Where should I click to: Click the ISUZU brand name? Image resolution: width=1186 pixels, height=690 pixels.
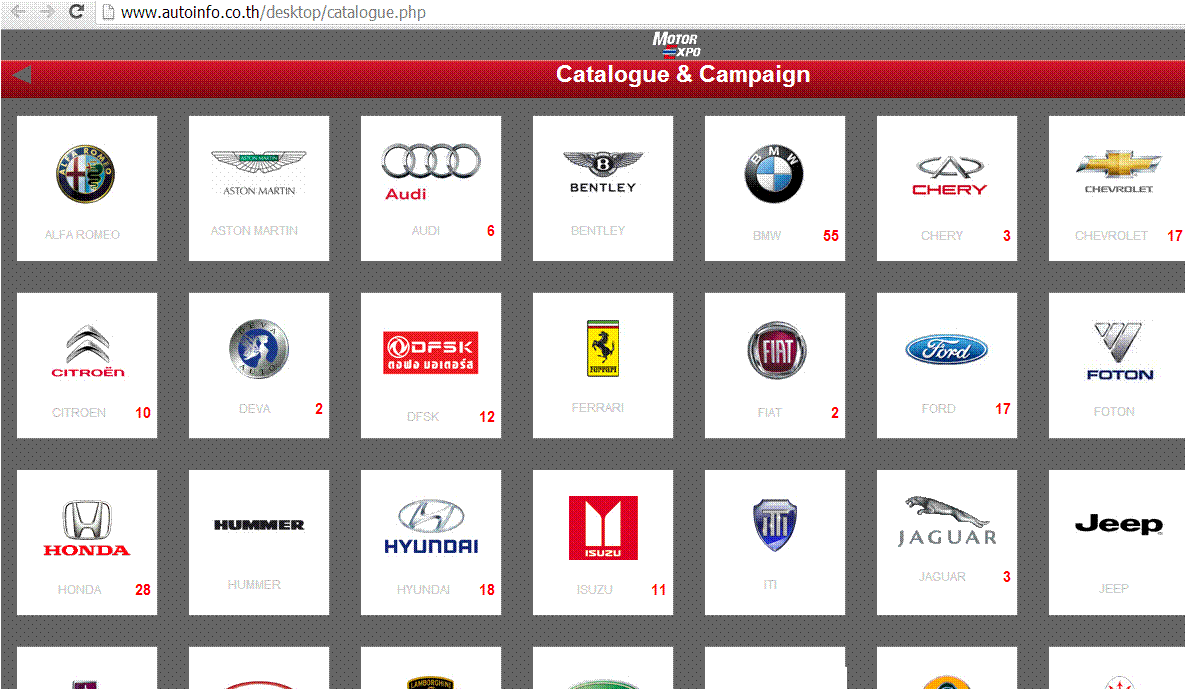(x=595, y=590)
